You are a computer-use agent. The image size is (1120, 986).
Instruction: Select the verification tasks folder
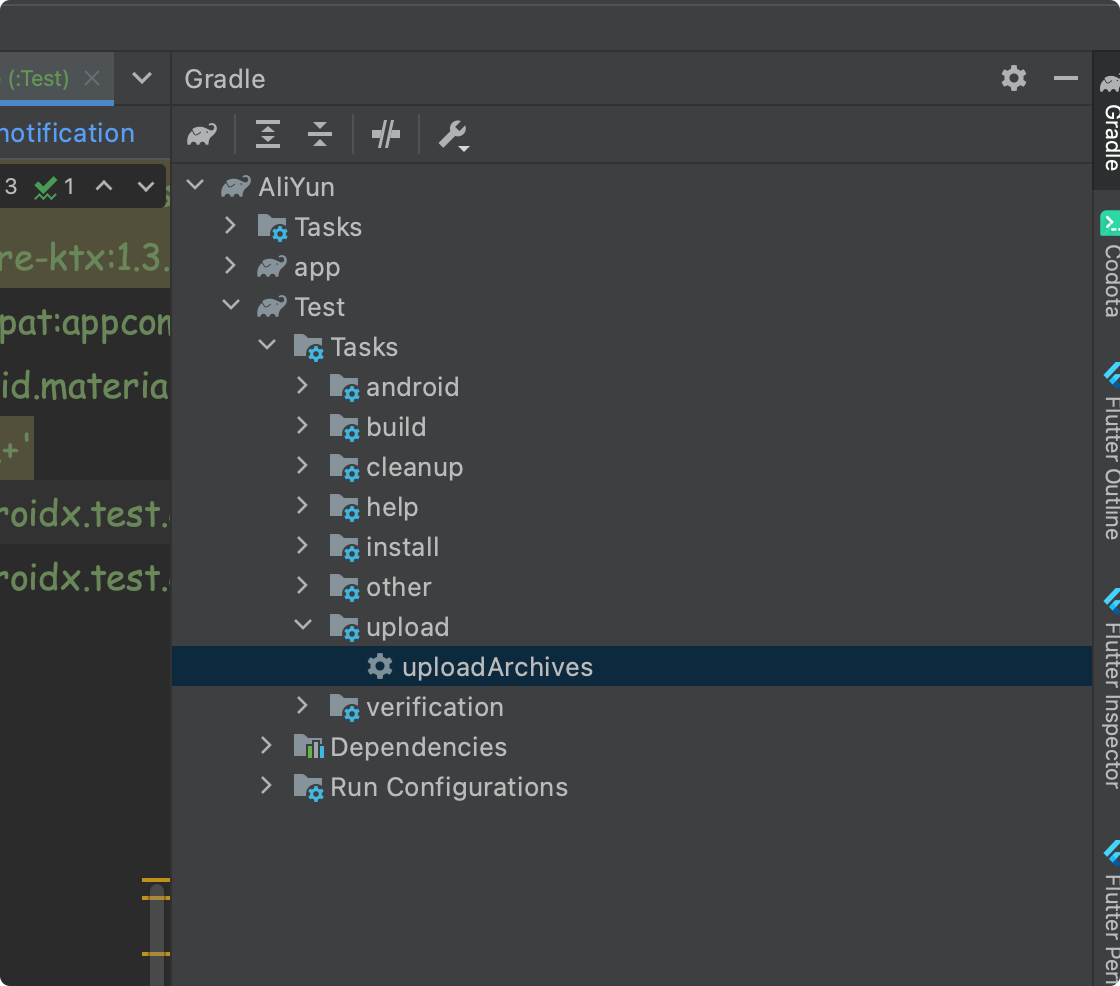[632, 707]
